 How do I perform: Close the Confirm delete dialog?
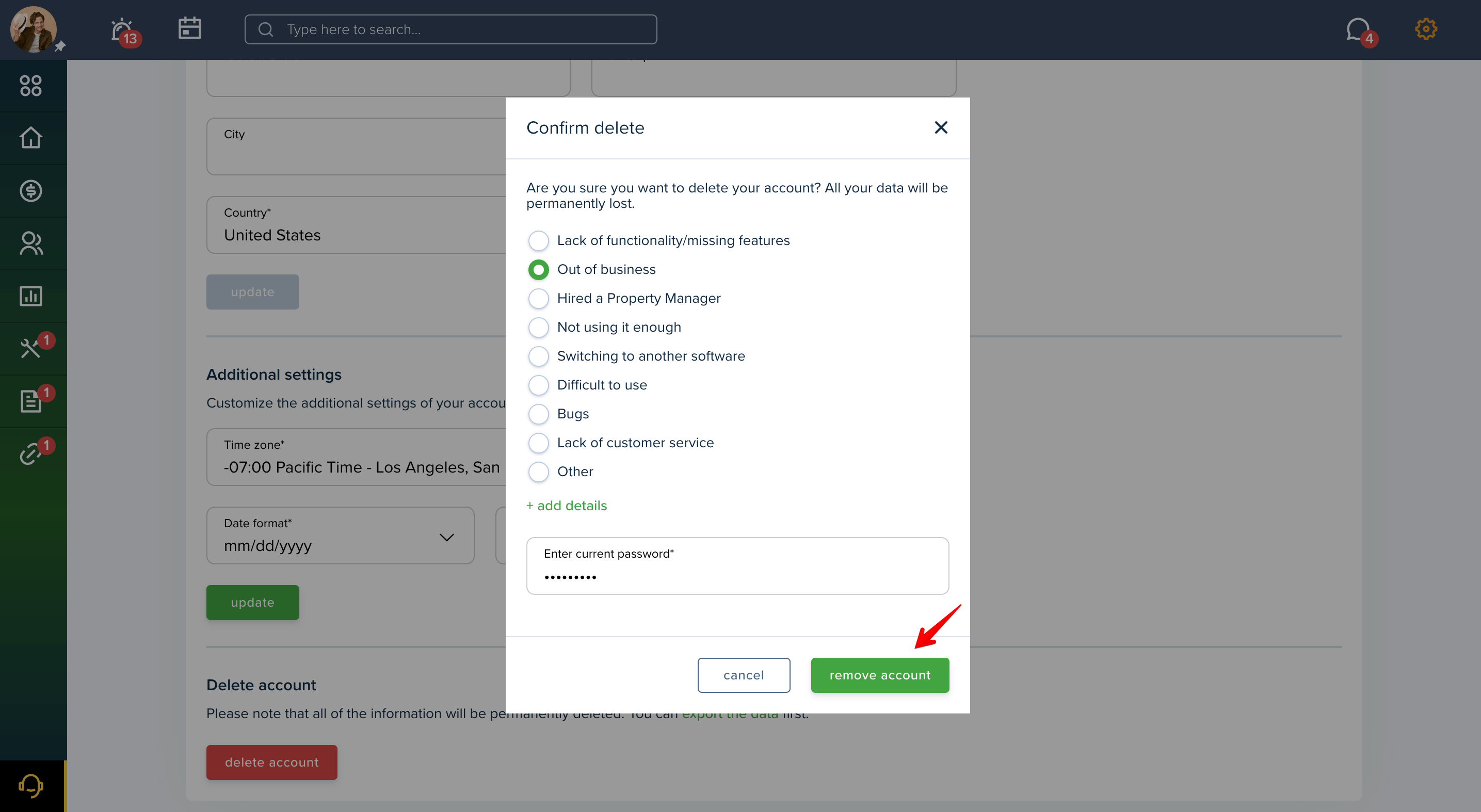pyautogui.click(x=941, y=127)
